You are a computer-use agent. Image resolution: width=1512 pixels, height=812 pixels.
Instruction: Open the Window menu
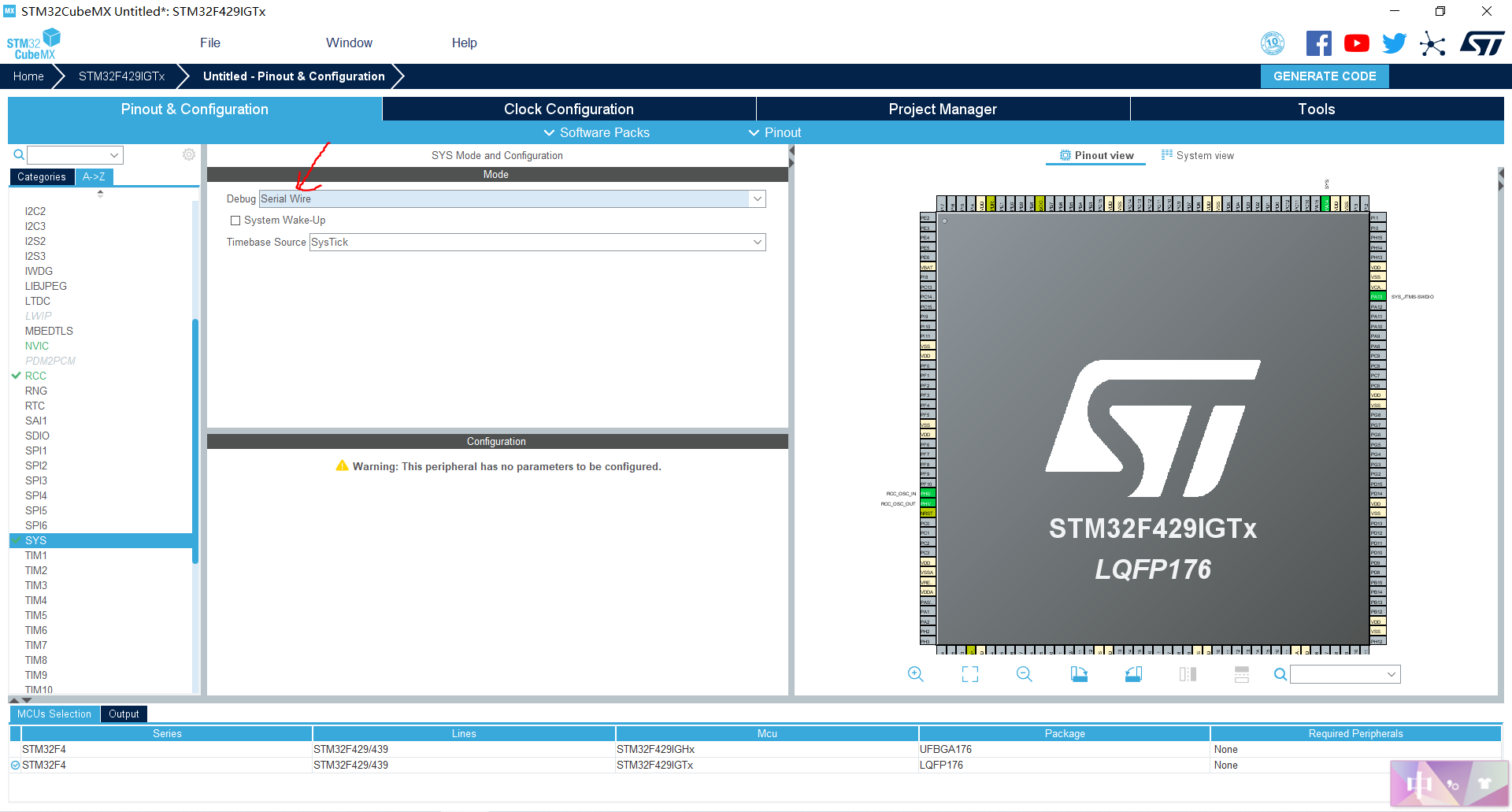349,43
